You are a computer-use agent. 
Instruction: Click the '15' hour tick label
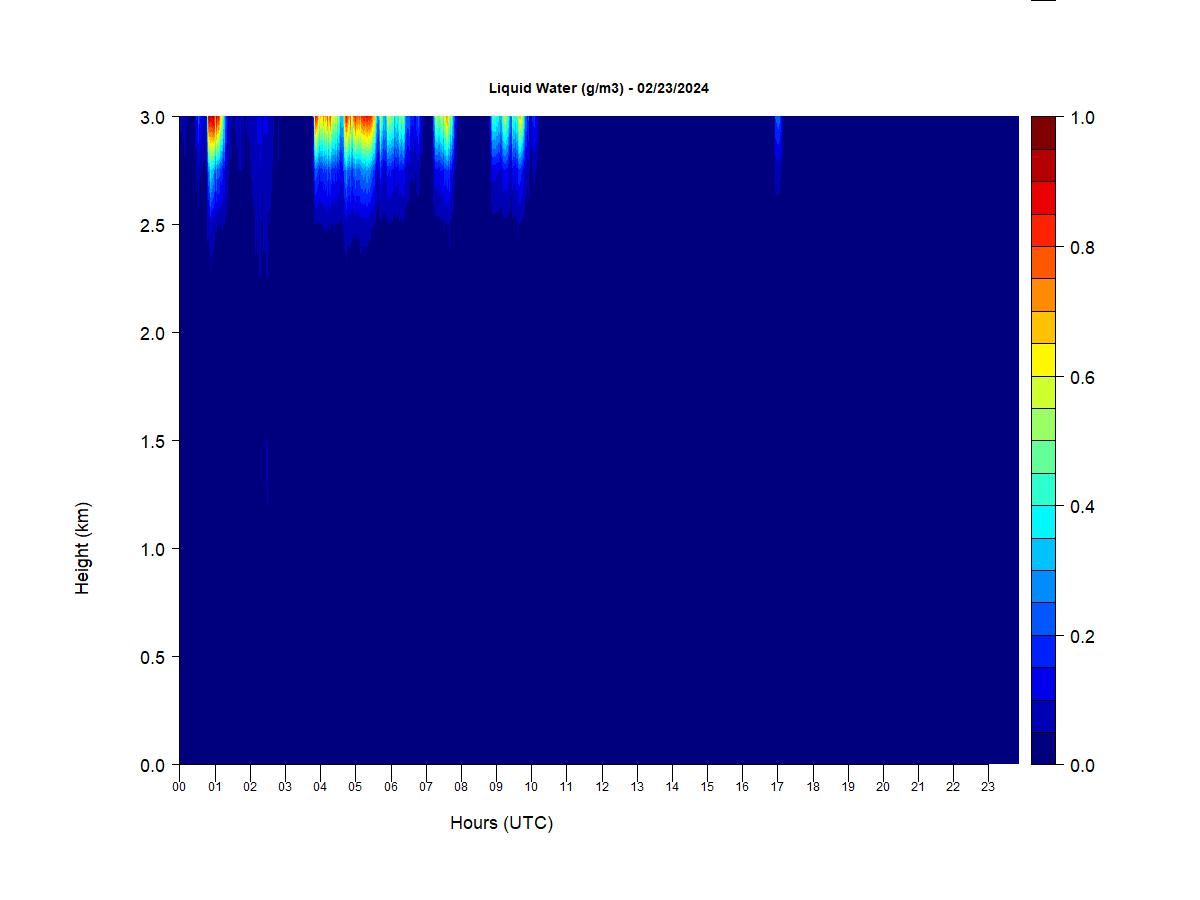707,787
